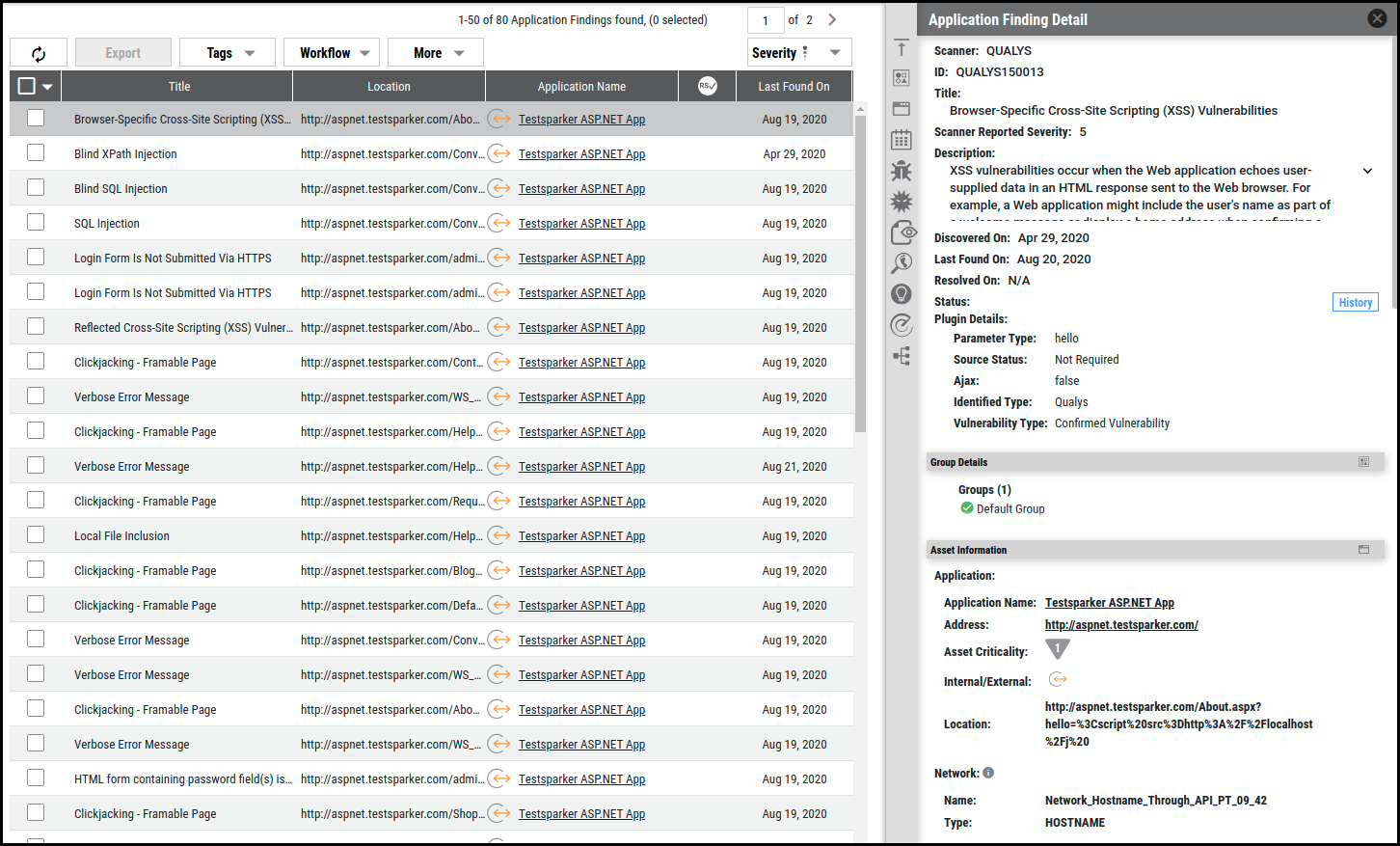
Task: Click the document-with-eye icon in sidebar toolbar
Action: 901,232
